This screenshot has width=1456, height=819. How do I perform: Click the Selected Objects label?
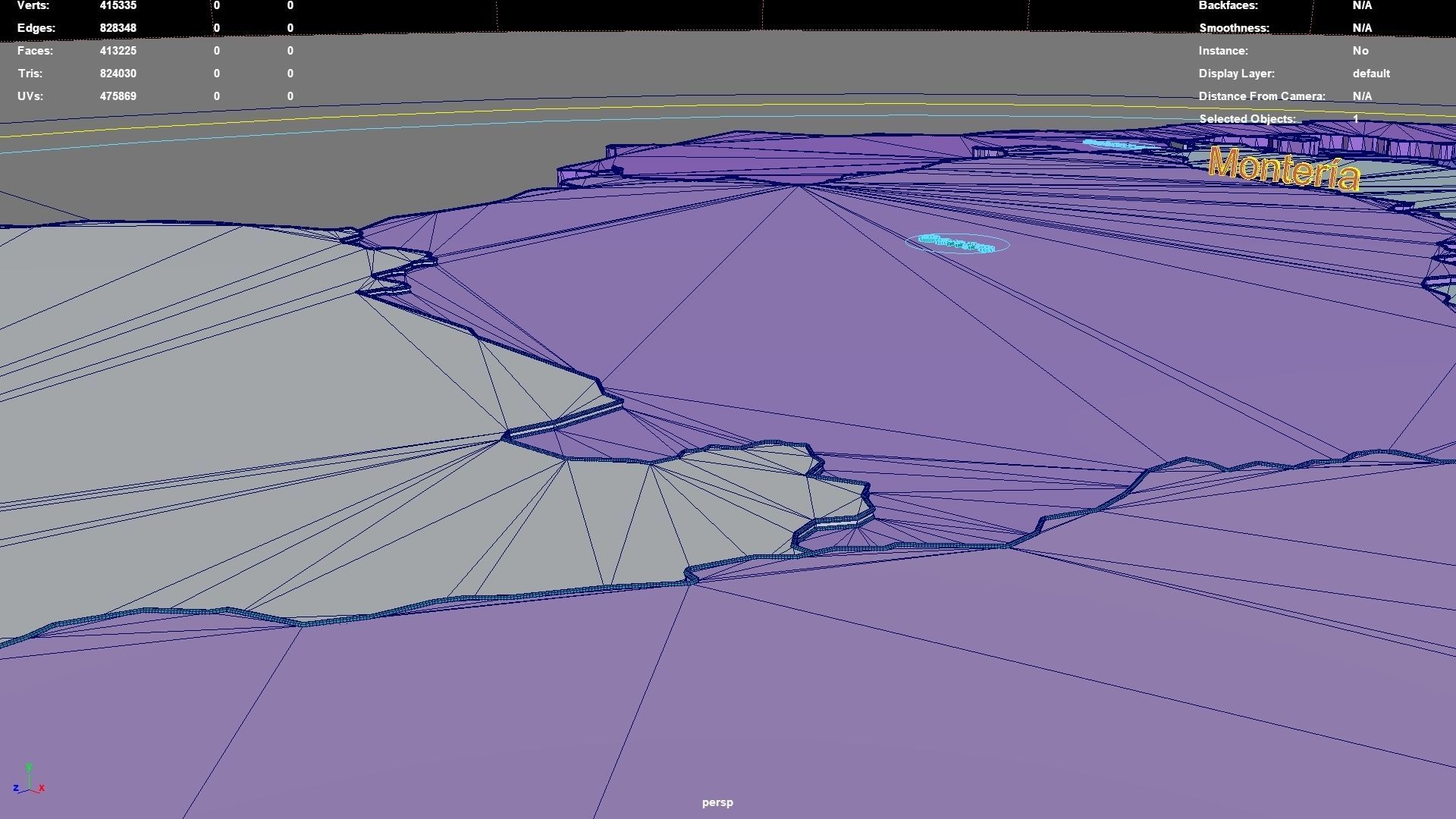[x=1247, y=119]
